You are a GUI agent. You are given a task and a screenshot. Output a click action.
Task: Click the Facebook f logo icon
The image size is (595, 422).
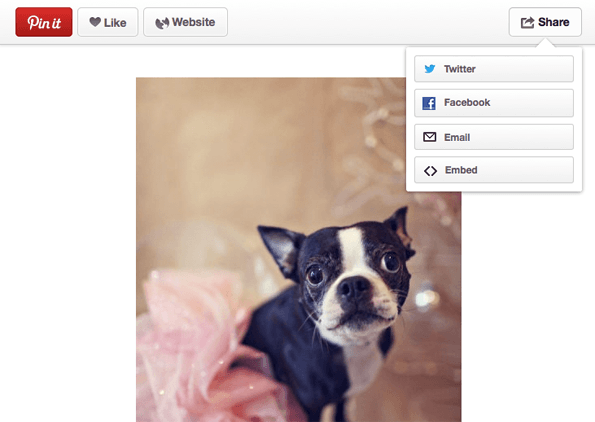click(429, 103)
